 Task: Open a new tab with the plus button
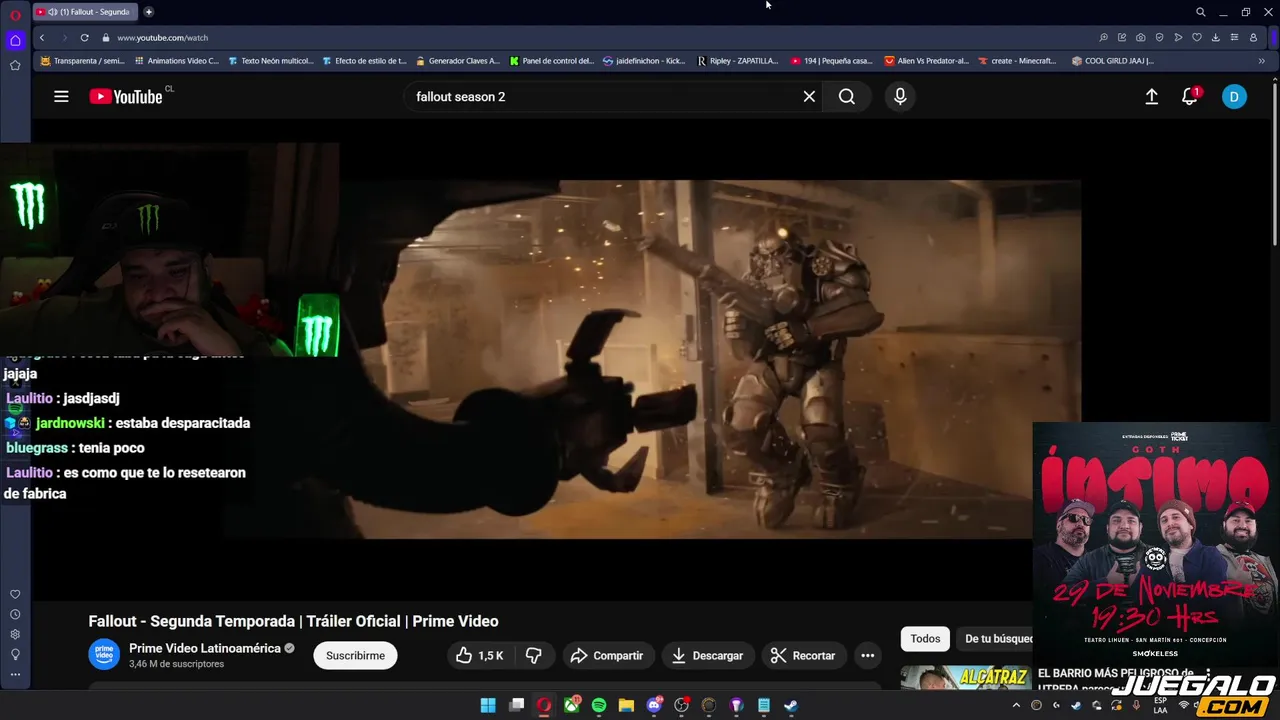(x=149, y=12)
